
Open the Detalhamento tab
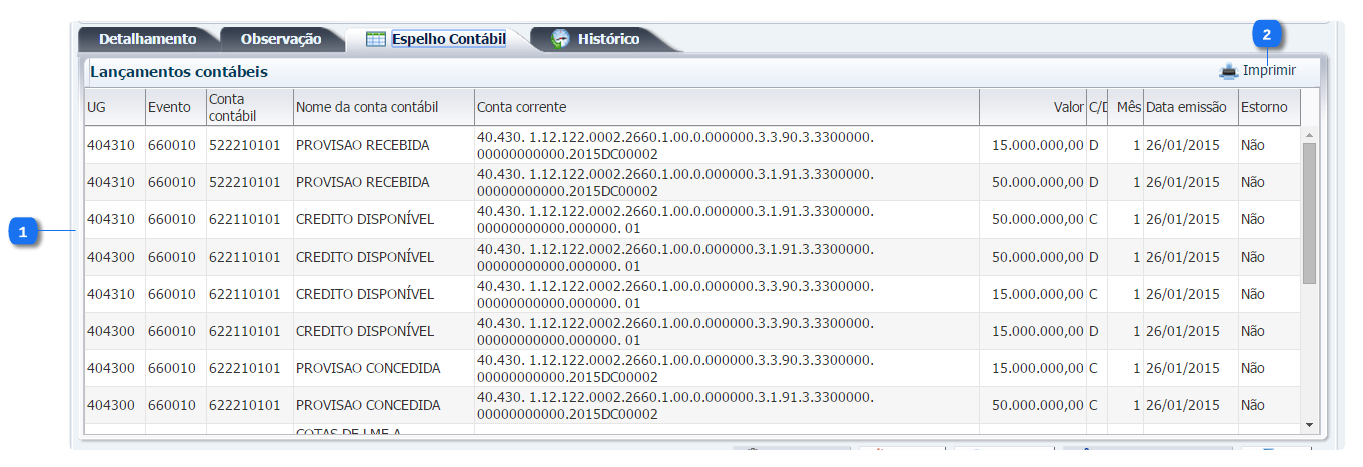[x=147, y=39]
